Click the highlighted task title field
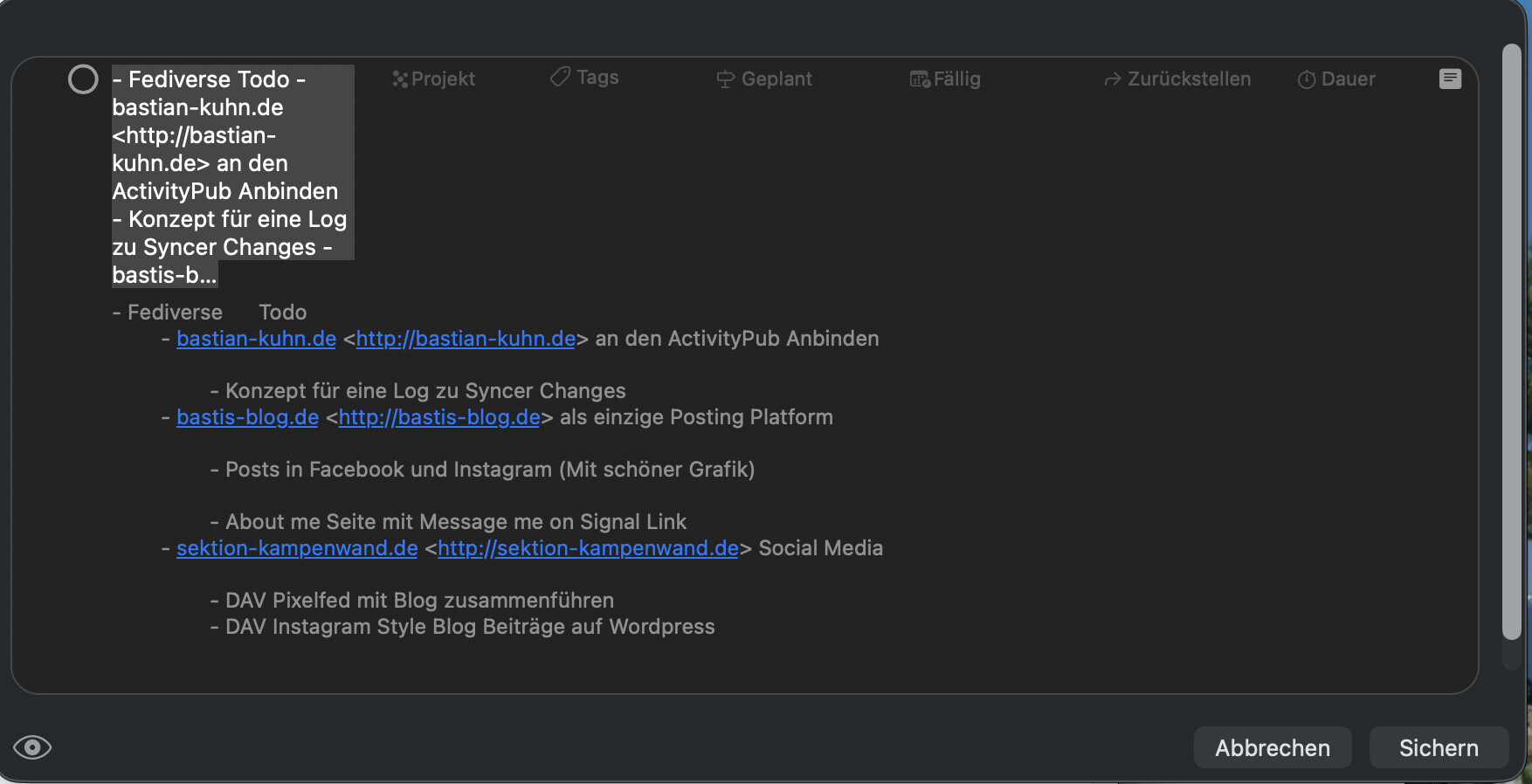The width and height of the screenshot is (1532, 784). point(231,176)
